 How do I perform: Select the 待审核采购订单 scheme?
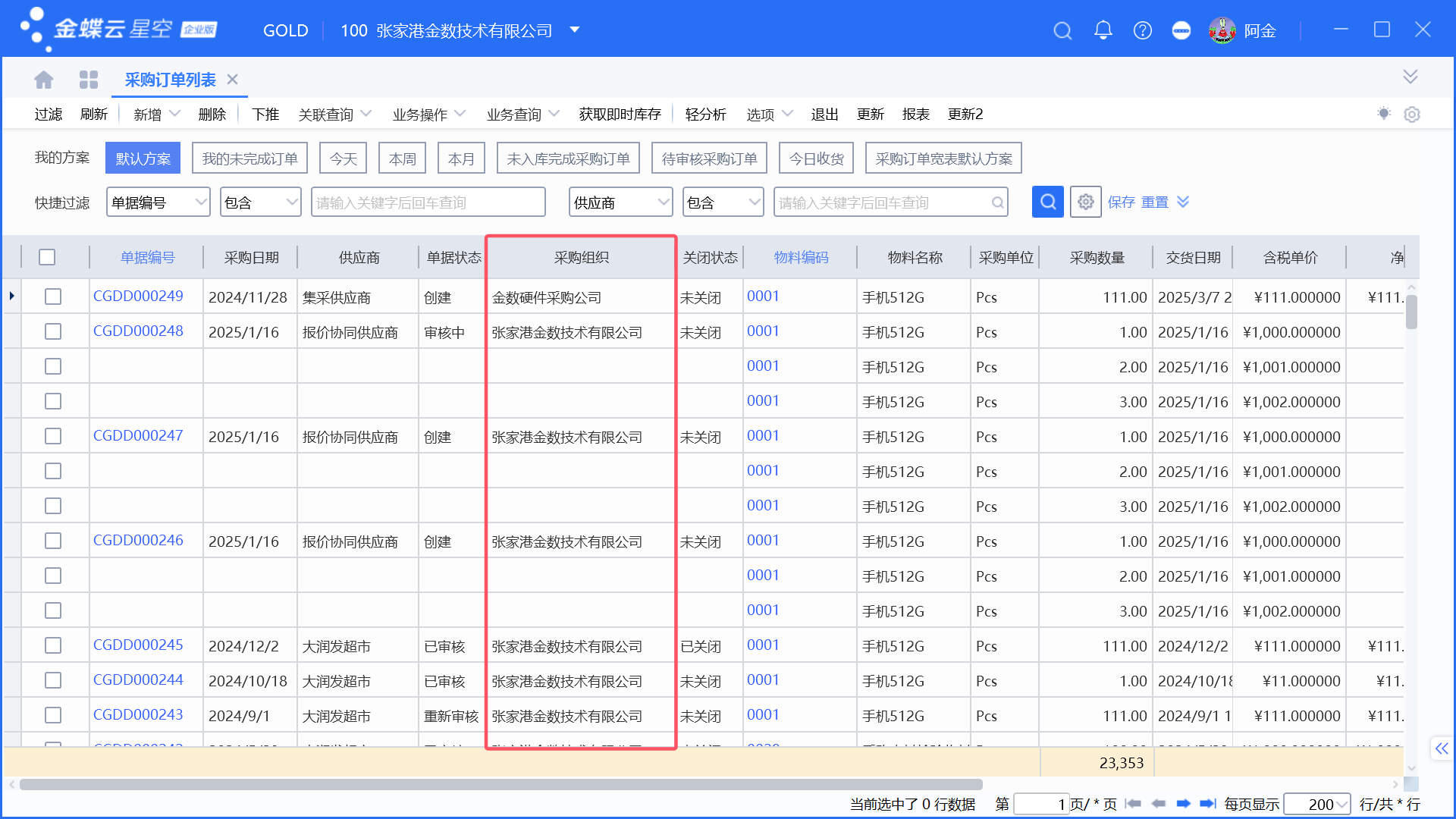[x=710, y=158]
